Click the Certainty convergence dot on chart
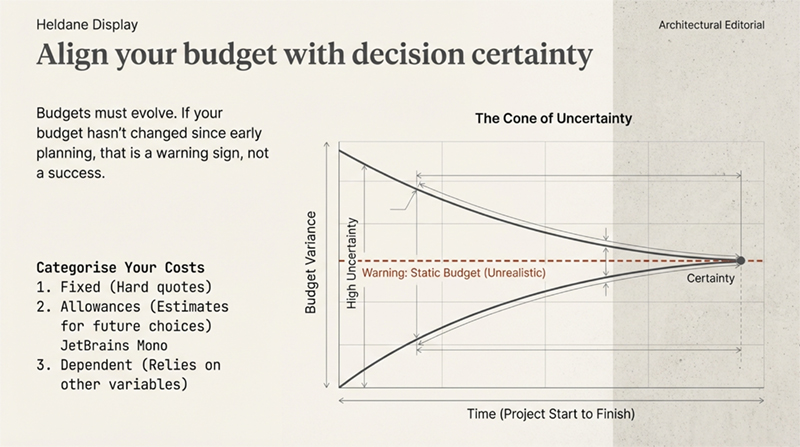The image size is (800, 447). (x=740, y=260)
